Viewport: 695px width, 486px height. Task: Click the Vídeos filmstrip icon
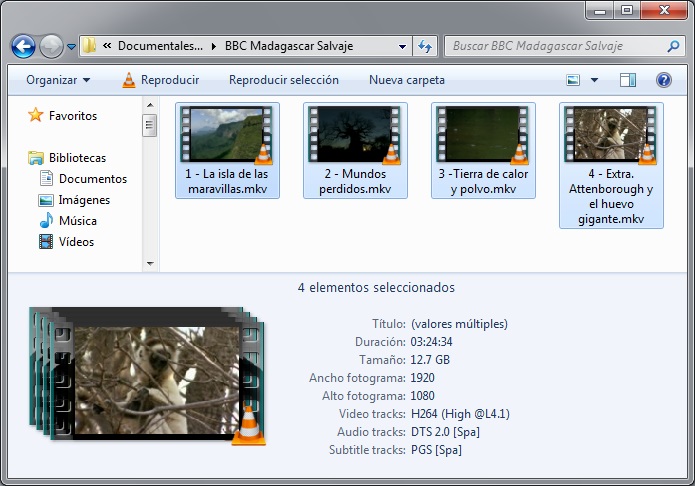coord(46,242)
